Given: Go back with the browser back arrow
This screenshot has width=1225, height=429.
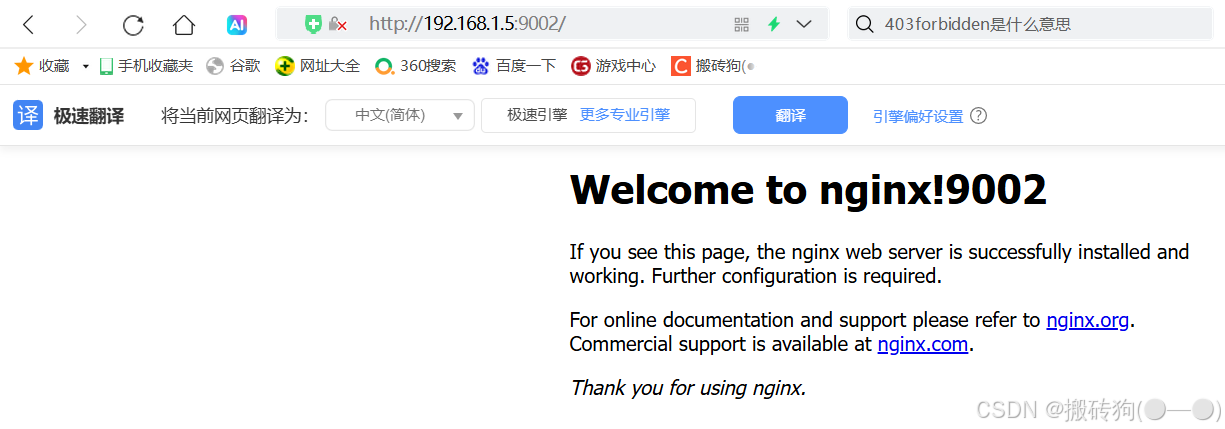Looking at the screenshot, I should [x=28, y=24].
